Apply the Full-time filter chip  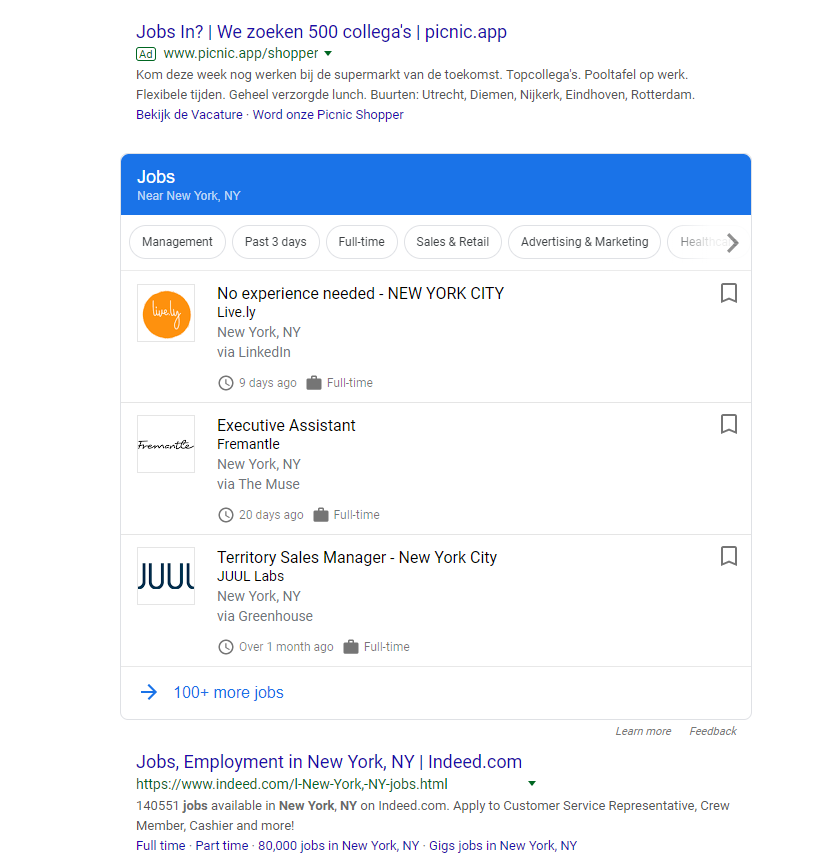[x=361, y=242]
